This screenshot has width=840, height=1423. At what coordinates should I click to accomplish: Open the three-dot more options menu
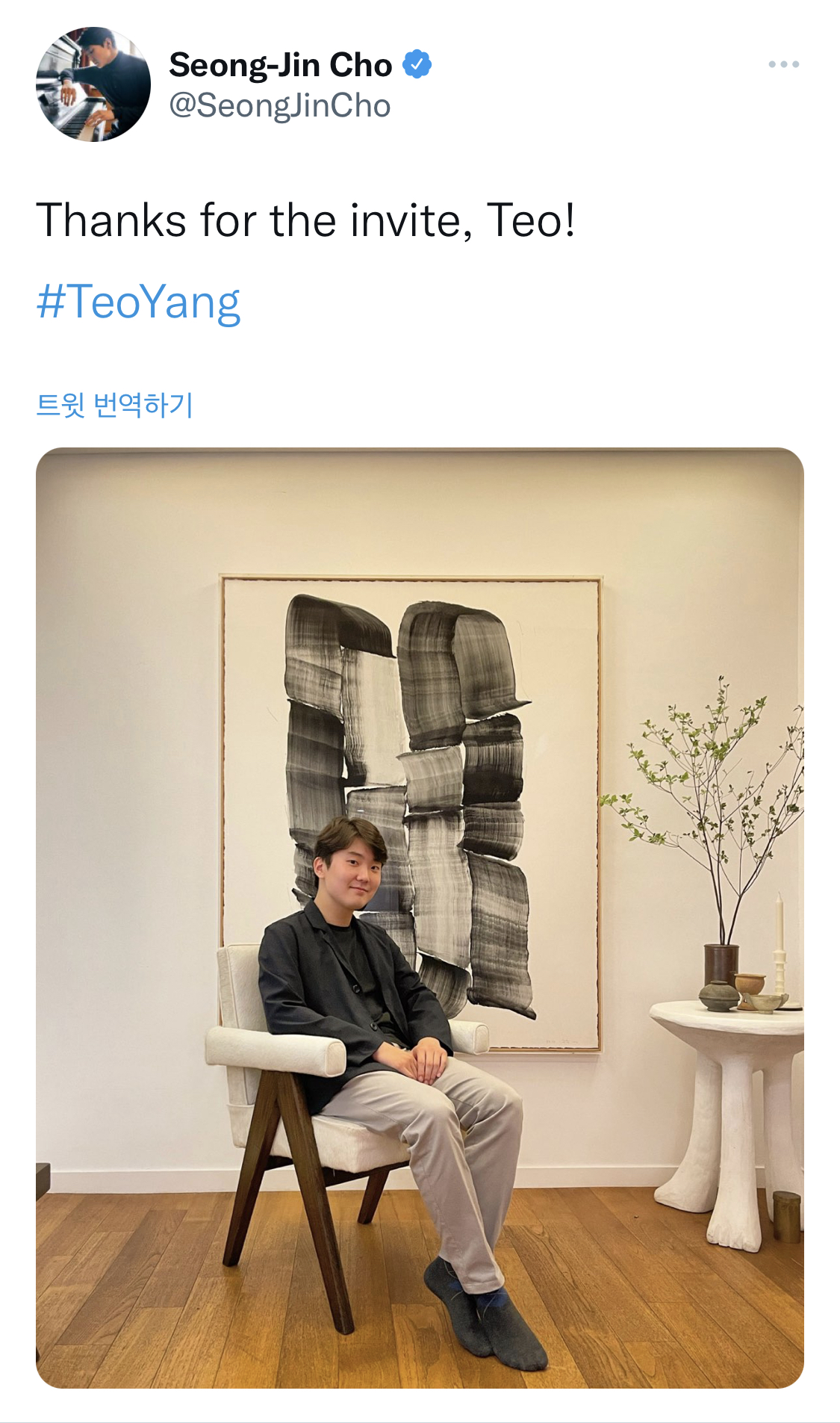click(783, 65)
